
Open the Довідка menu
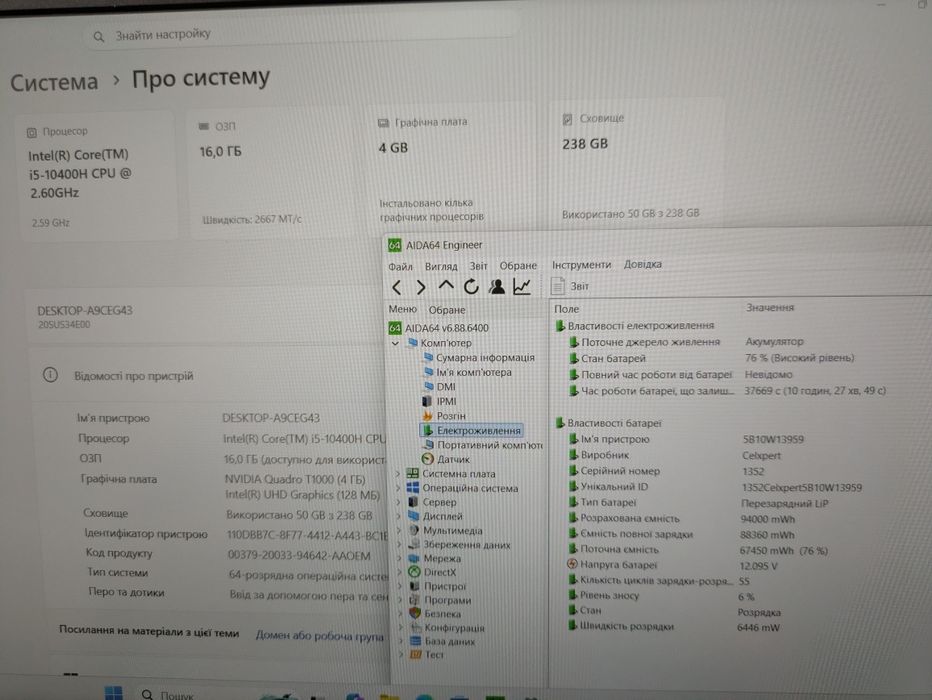tap(643, 264)
